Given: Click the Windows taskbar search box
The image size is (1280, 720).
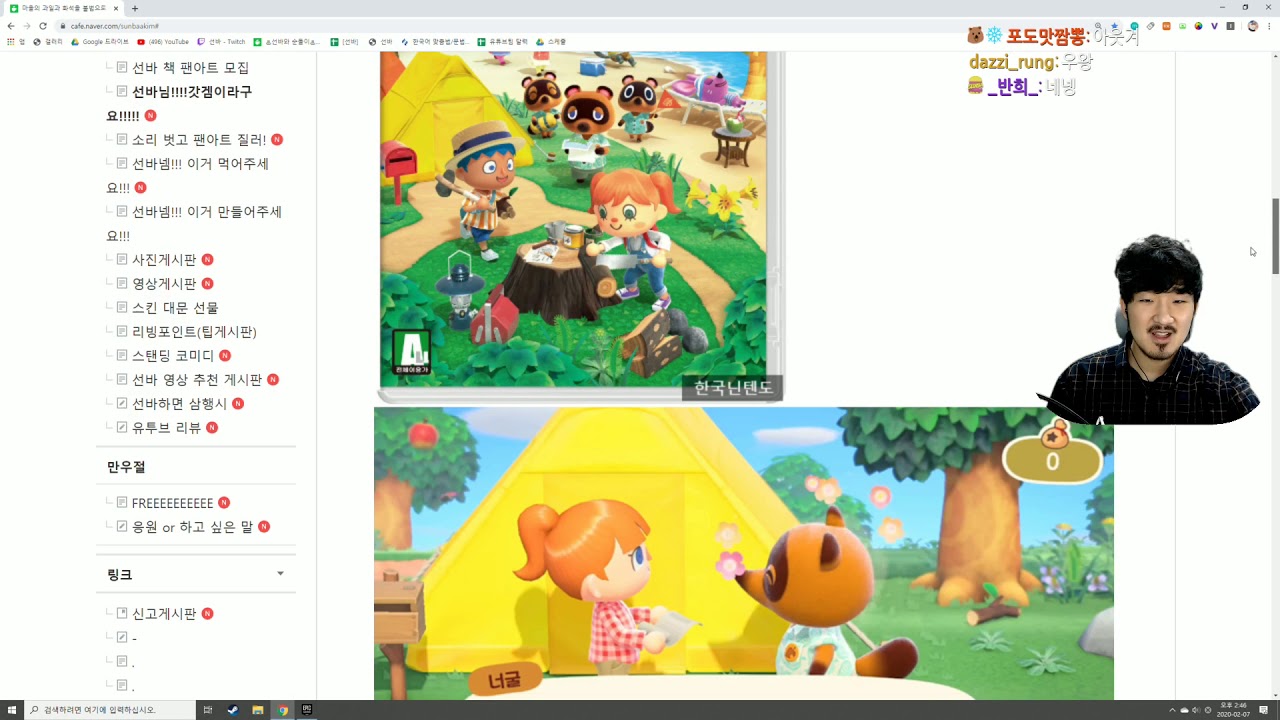Looking at the screenshot, I should tap(110, 710).
